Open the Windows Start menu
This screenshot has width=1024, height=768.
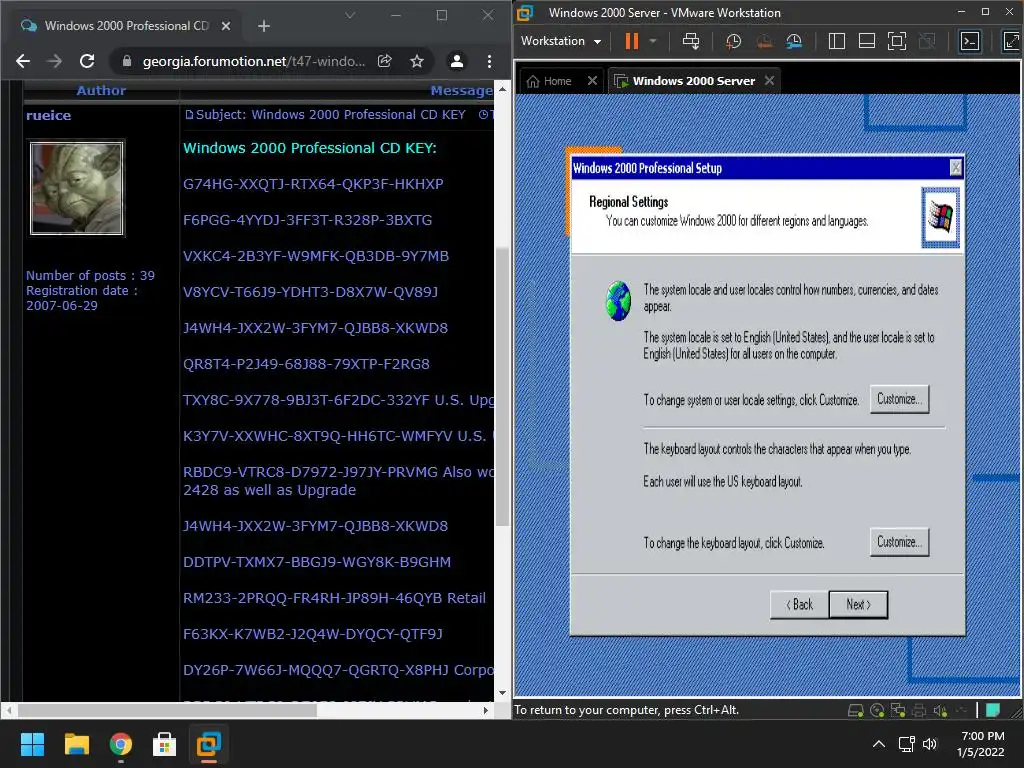pos(32,744)
